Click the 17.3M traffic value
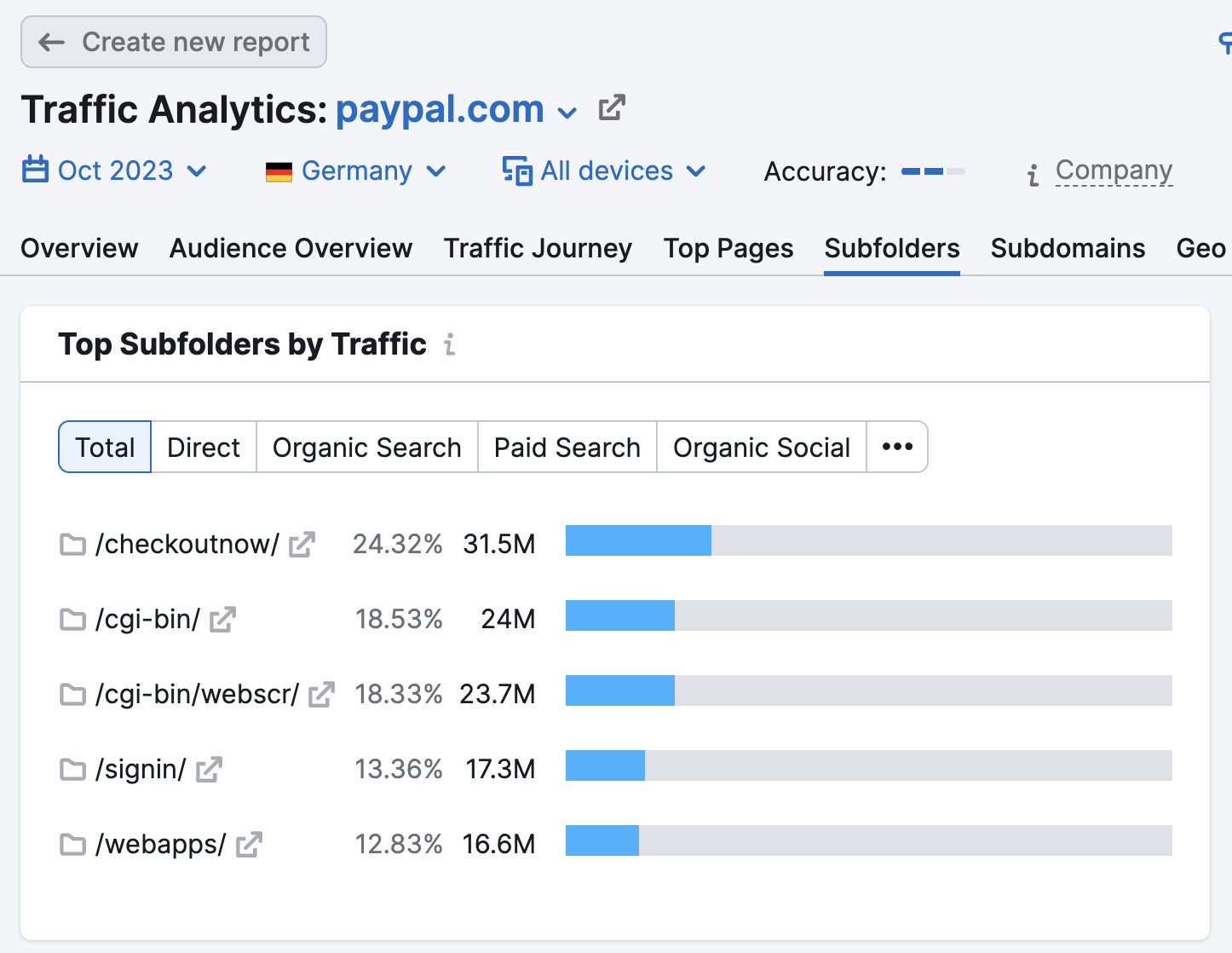 point(501,769)
